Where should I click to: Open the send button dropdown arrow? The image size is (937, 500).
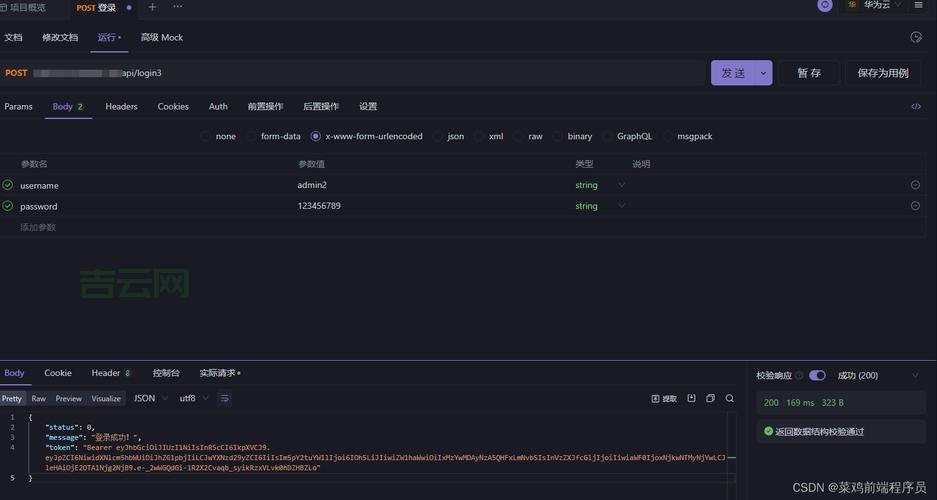763,73
